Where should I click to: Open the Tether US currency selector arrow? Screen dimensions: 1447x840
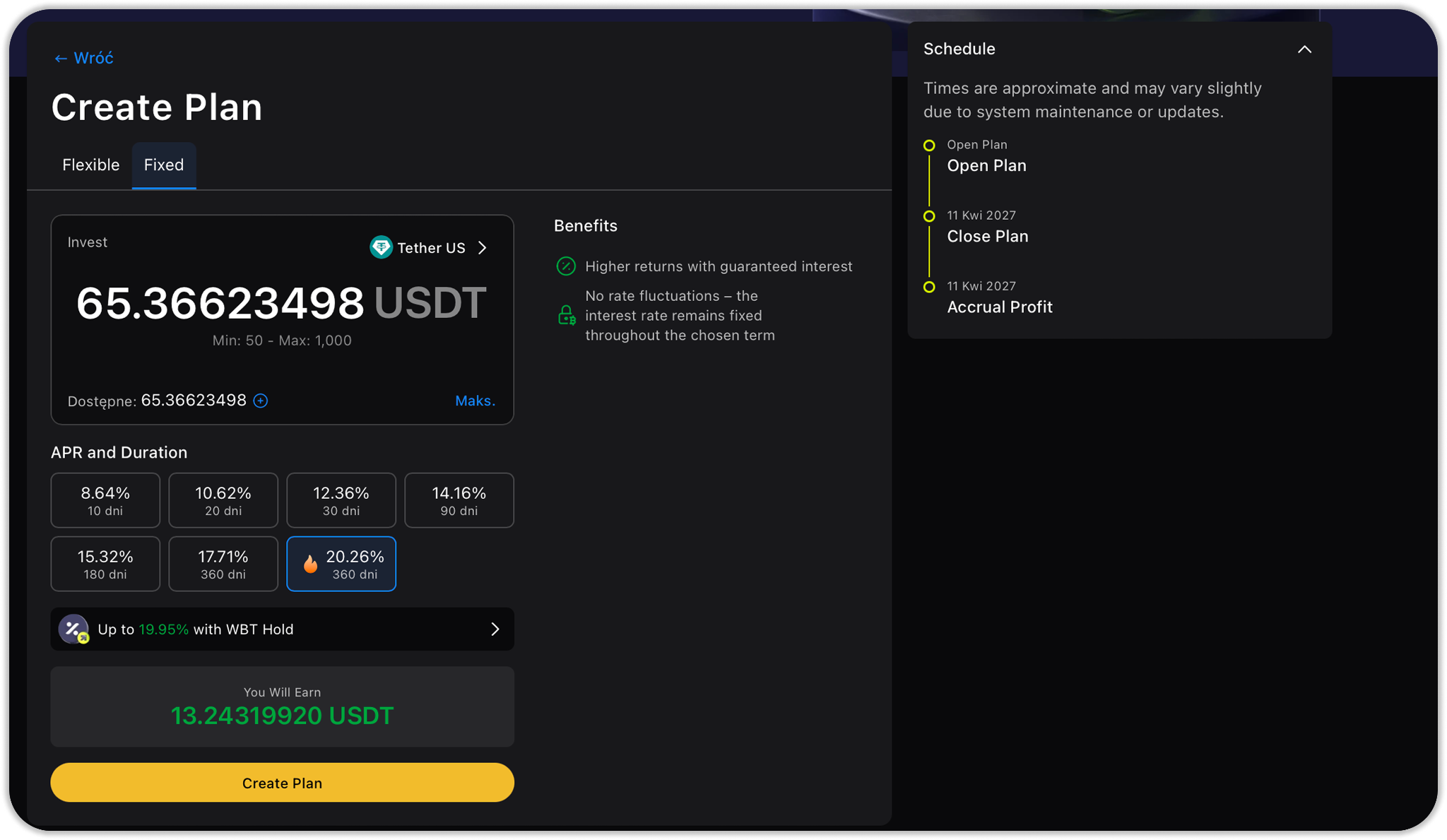pos(483,248)
